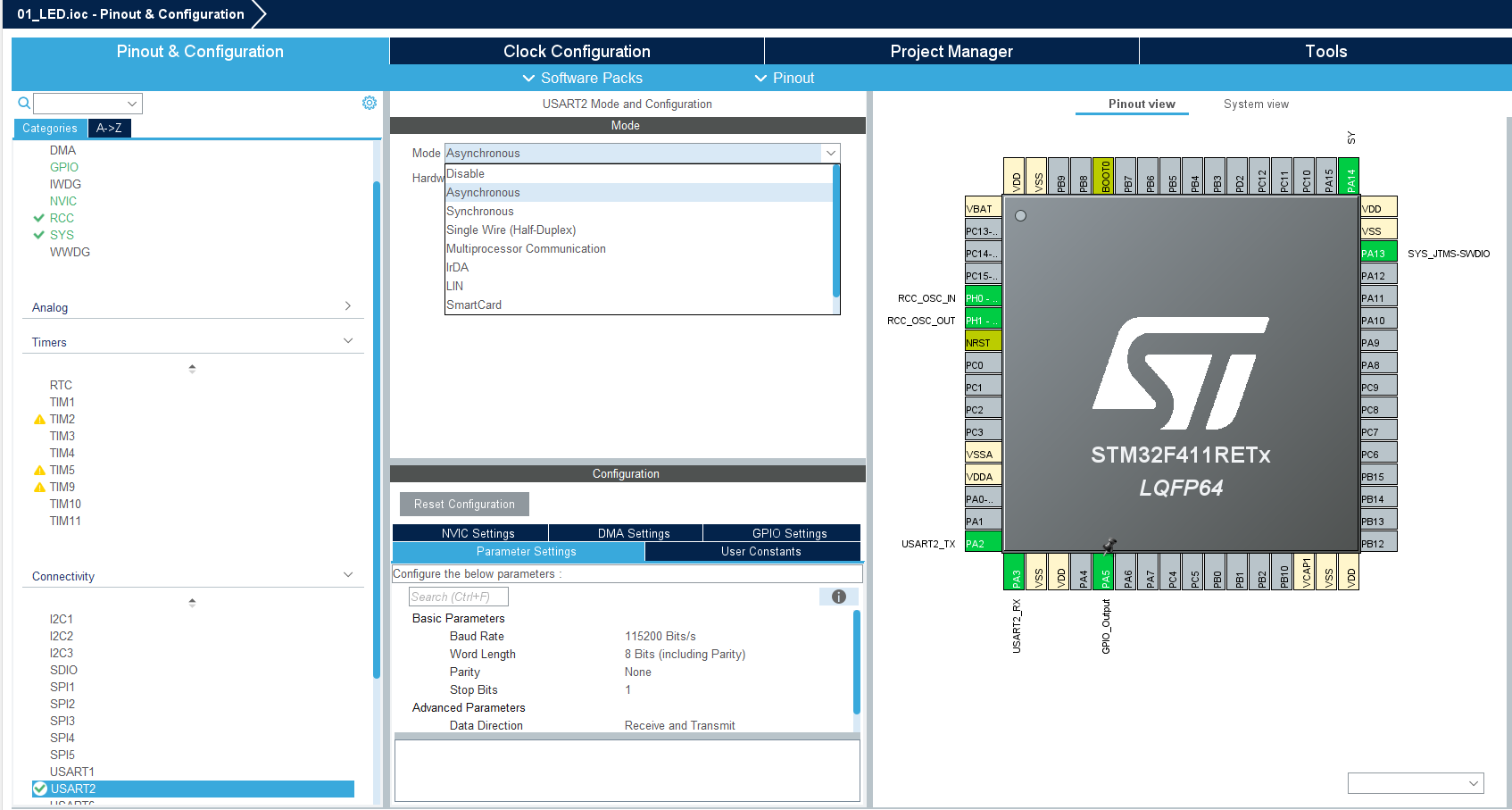Click the collapse arrow above the I2C1 entry
1512x810 pixels.
[x=192, y=602]
